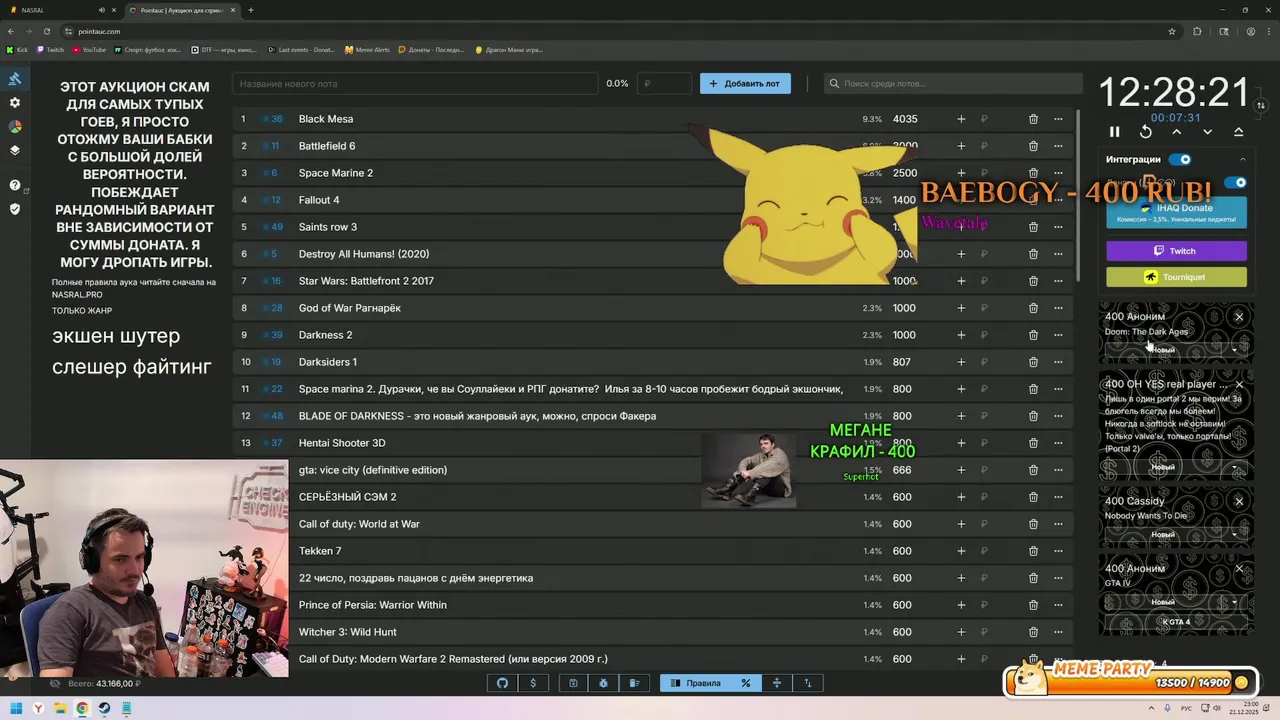
Task: Open settings gear in left sidebar
Action: coord(14,103)
